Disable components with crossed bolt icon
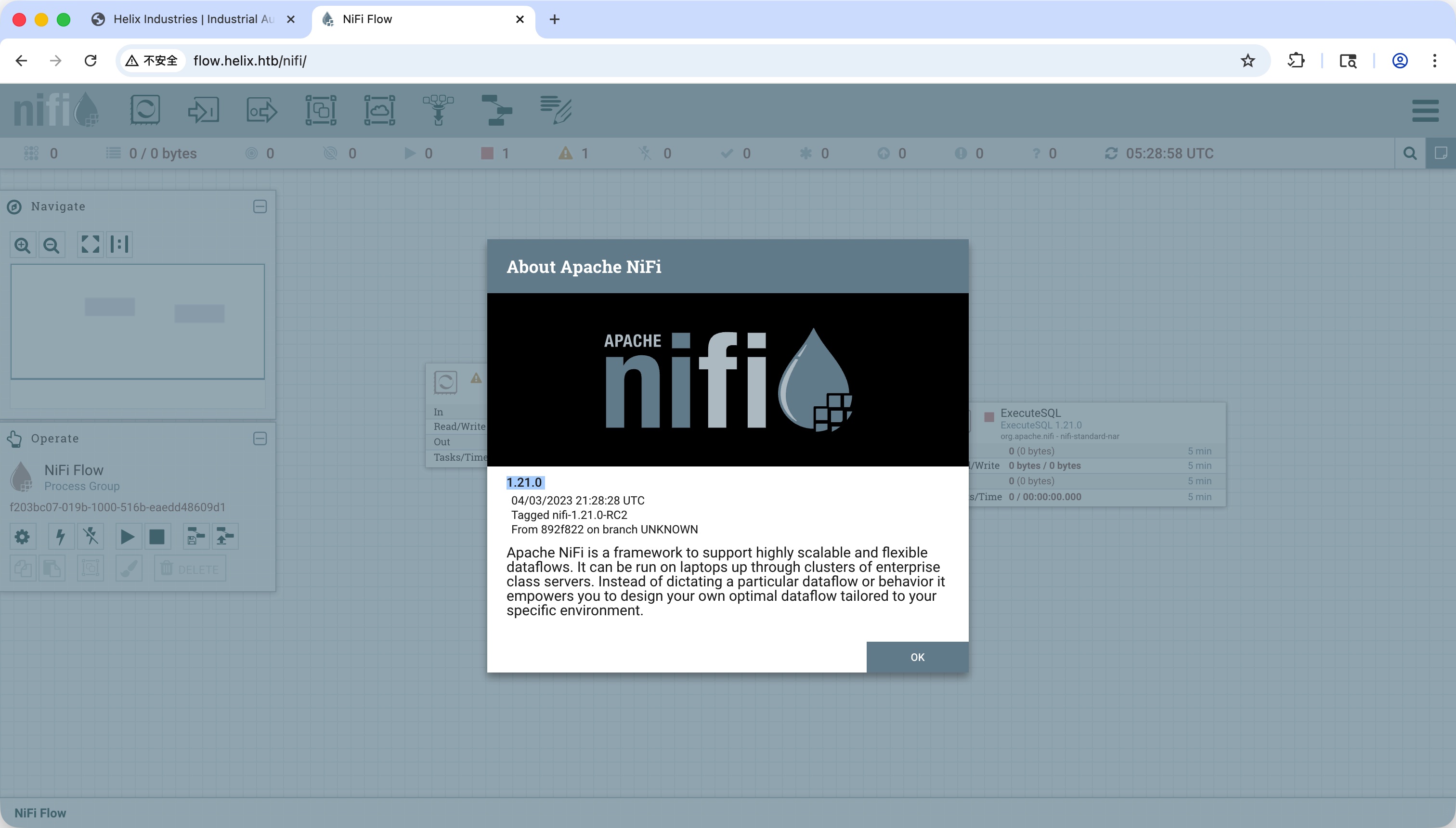 click(91, 536)
